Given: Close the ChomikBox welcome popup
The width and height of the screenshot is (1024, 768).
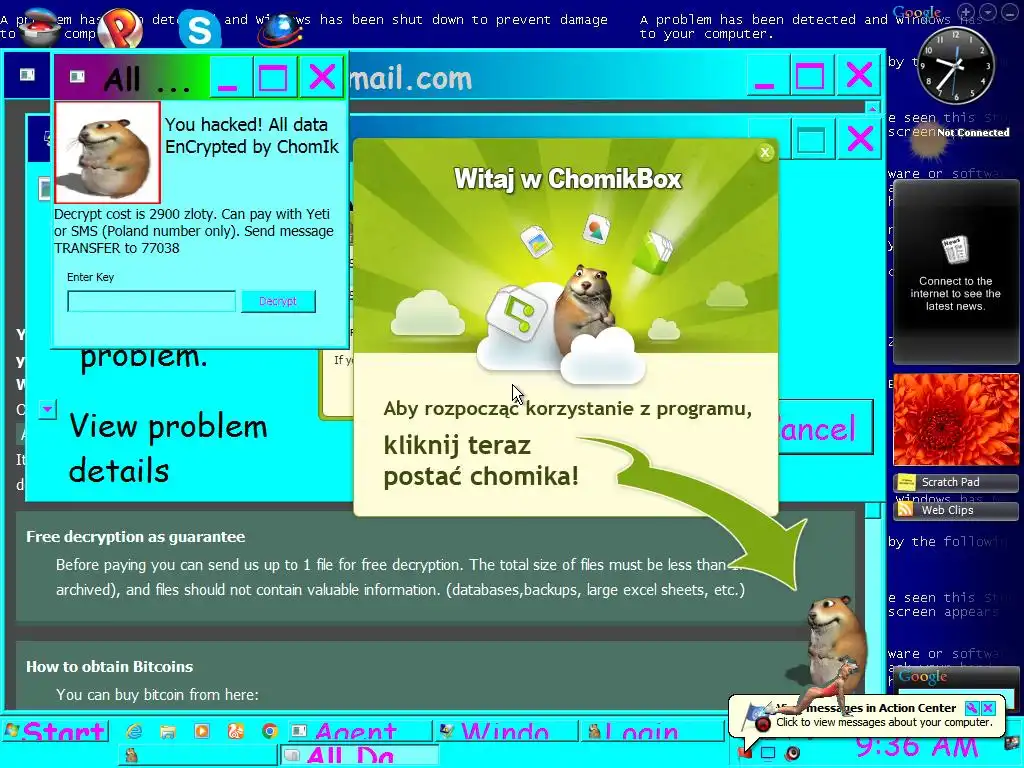Looking at the screenshot, I should pyautogui.click(x=765, y=153).
